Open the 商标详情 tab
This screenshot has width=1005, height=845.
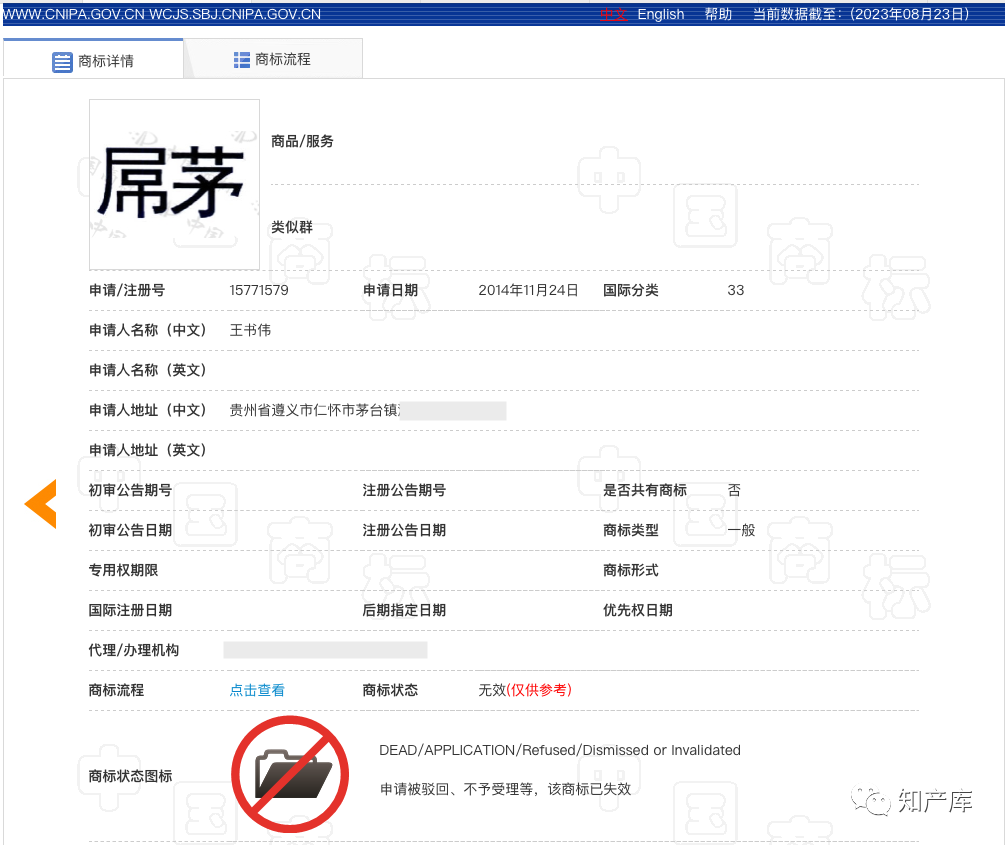pos(105,61)
